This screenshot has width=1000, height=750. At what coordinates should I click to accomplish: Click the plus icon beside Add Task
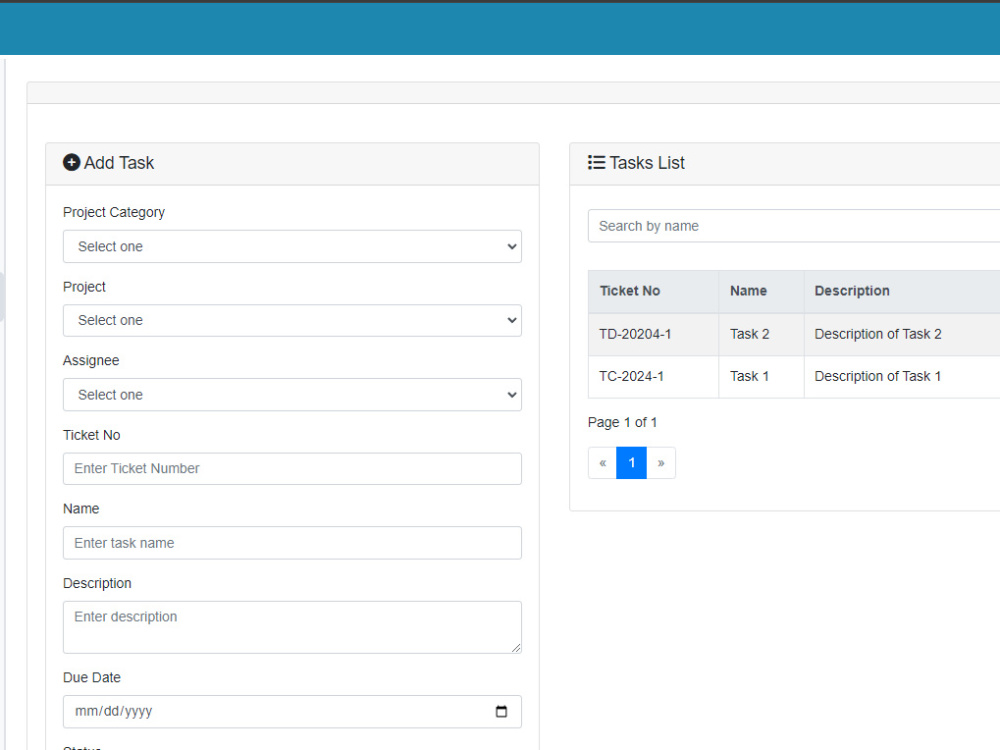(x=71, y=162)
